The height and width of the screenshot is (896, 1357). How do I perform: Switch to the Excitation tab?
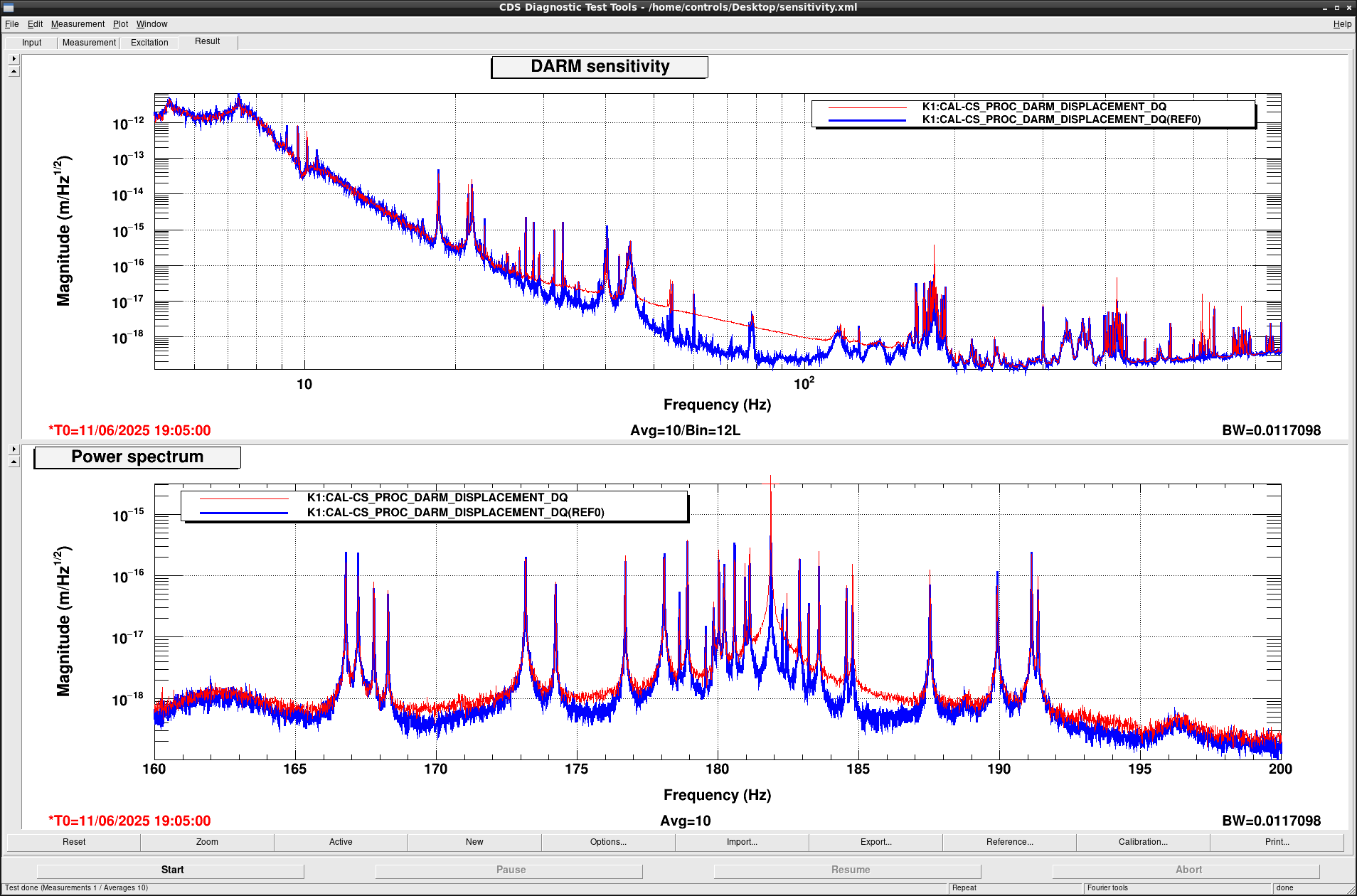click(149, 43)
